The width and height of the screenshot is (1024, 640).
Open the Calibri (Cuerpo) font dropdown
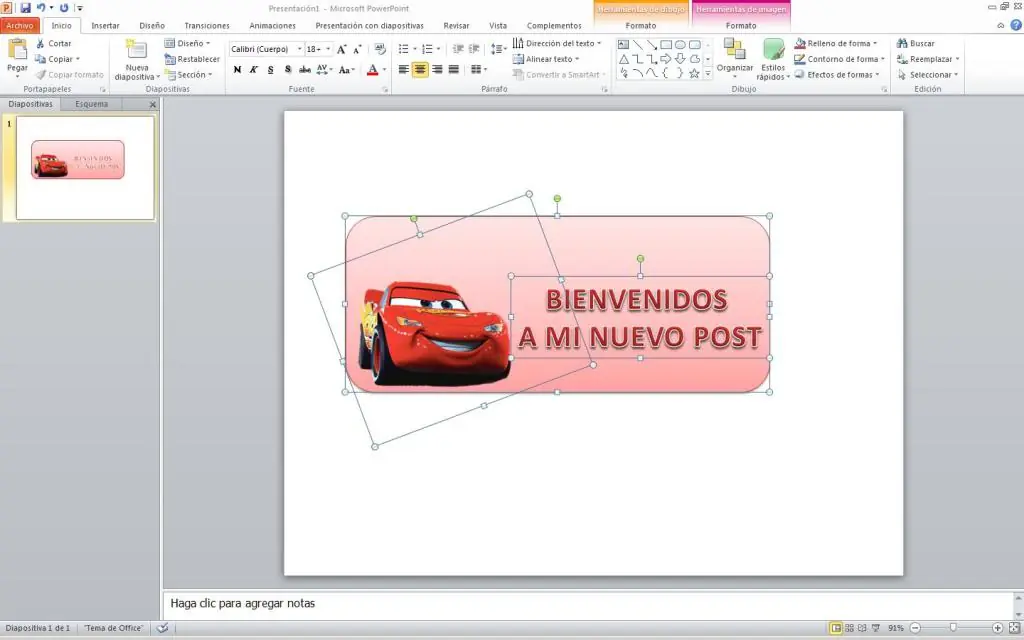pos(299,49)
